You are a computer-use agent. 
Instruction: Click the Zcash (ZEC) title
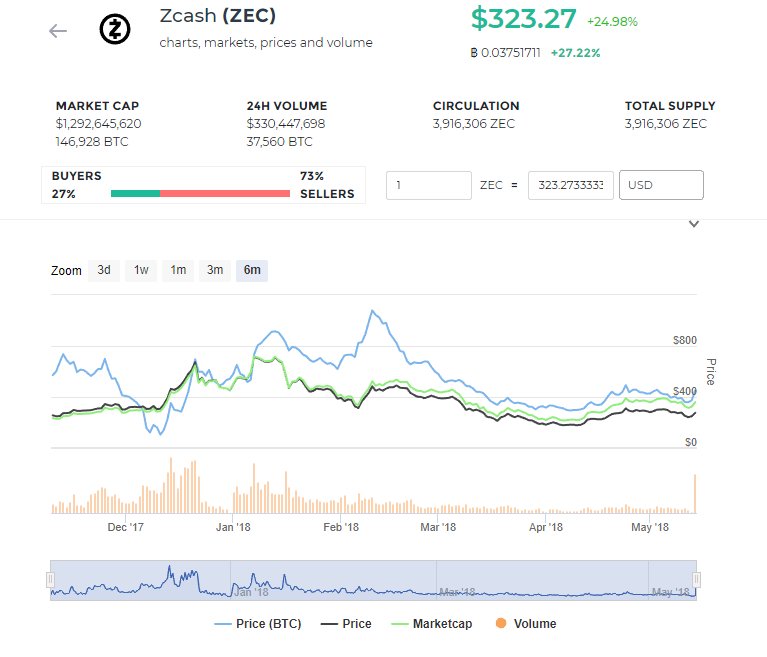coord(218,16)
